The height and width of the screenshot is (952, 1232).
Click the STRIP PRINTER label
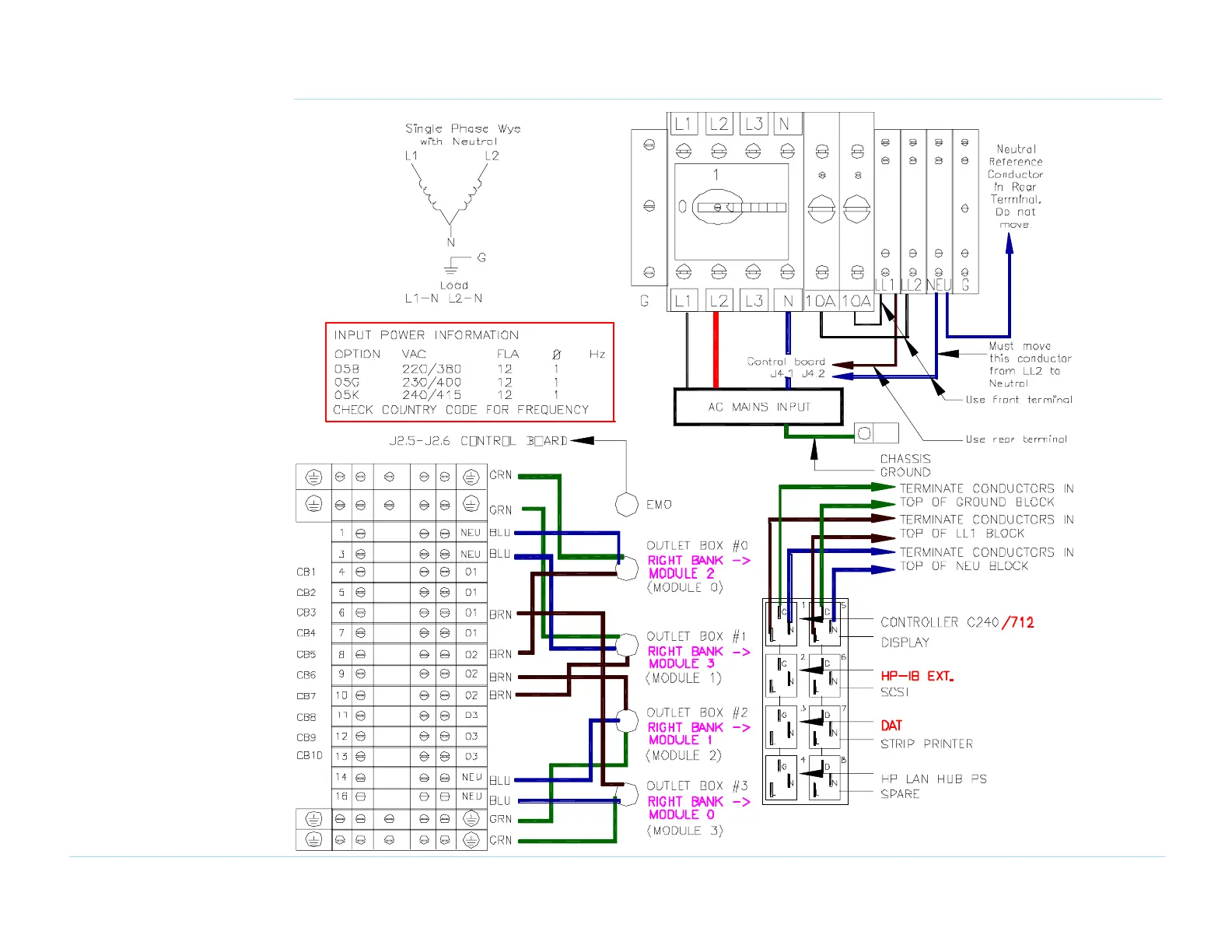coord(927,744)
